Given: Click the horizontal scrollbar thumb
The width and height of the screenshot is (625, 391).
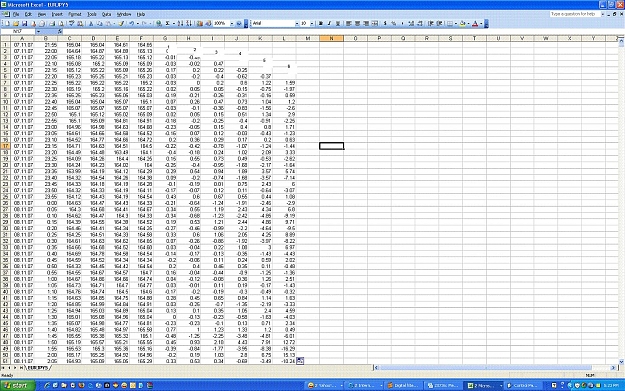Looking at the screenshot, I should point(485,367).
